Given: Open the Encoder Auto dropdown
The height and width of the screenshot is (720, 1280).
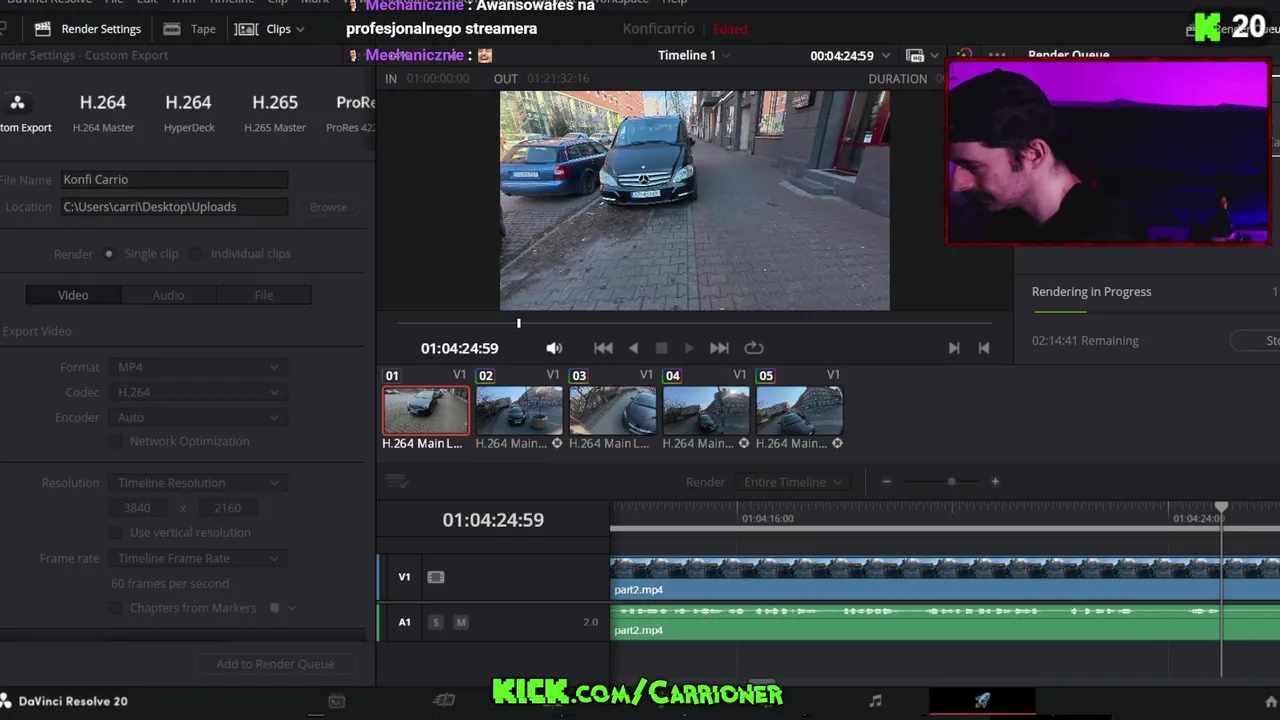Looking at the screenshot, I should click(198, 417).
